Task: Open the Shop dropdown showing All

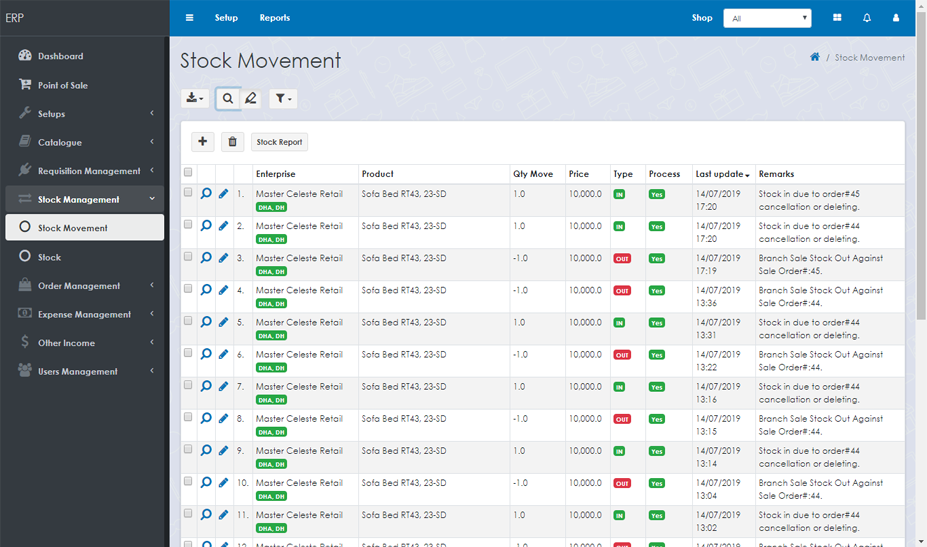Action: [x=767, y=18]
